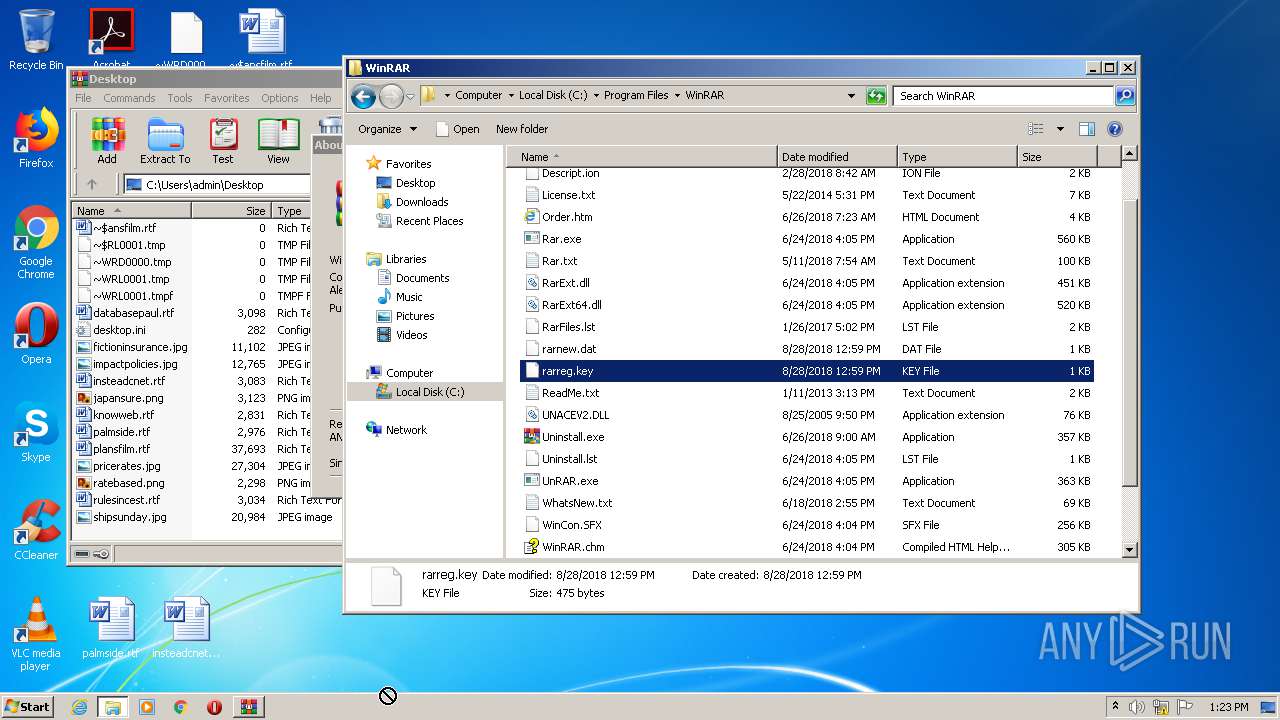
Task: Click Windows Media Player taskbar icon
Action: point(147,707)
